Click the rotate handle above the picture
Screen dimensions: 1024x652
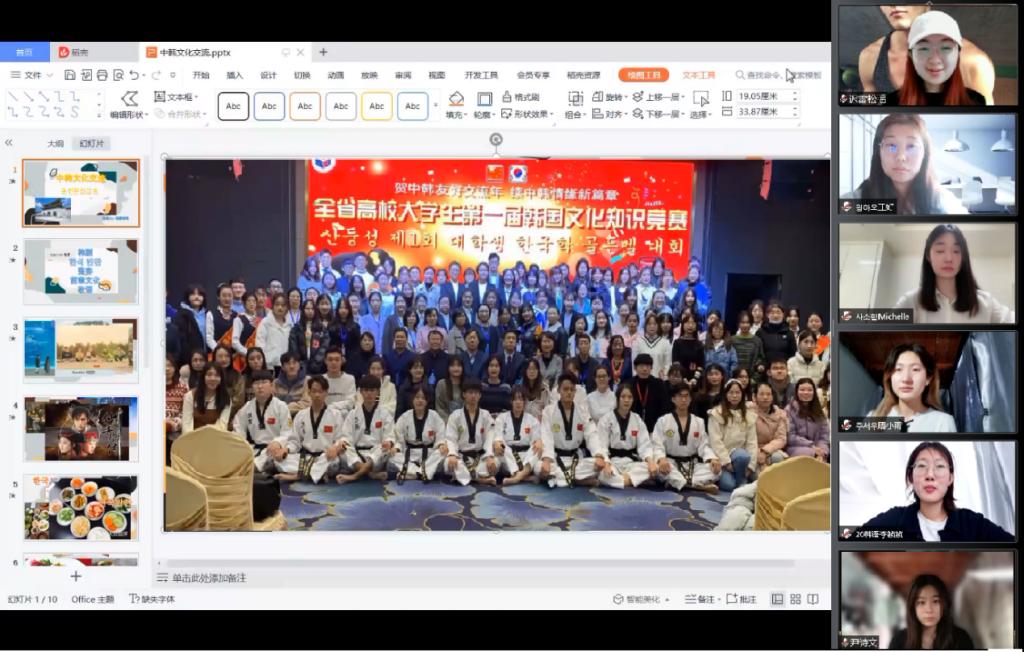[495, 139]
